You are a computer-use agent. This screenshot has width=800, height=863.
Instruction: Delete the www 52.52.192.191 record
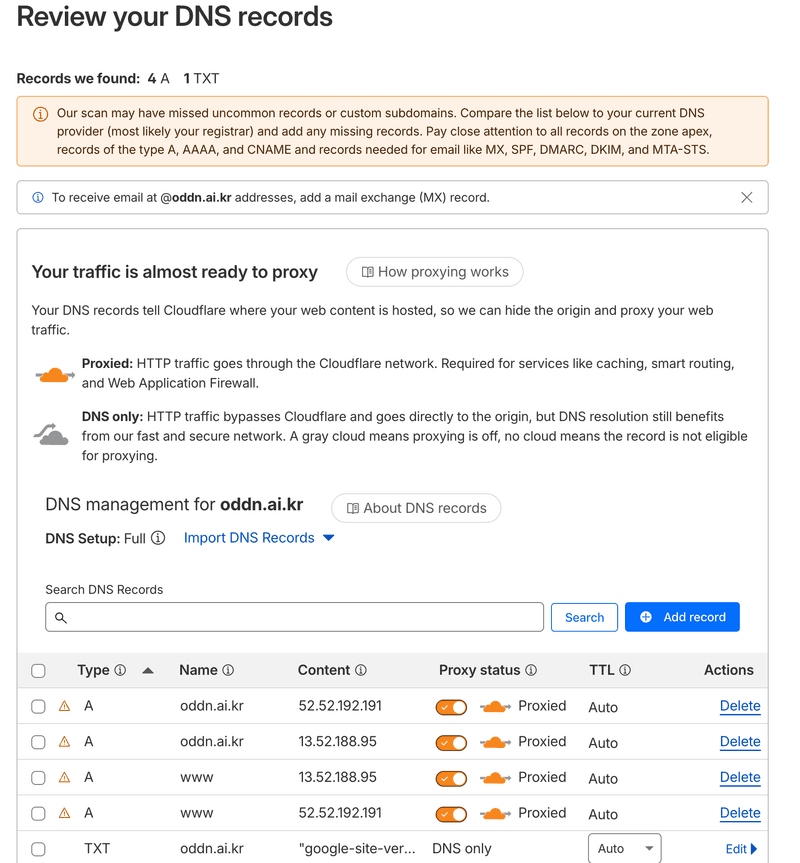pyautogui.click(x=740, y=813)
